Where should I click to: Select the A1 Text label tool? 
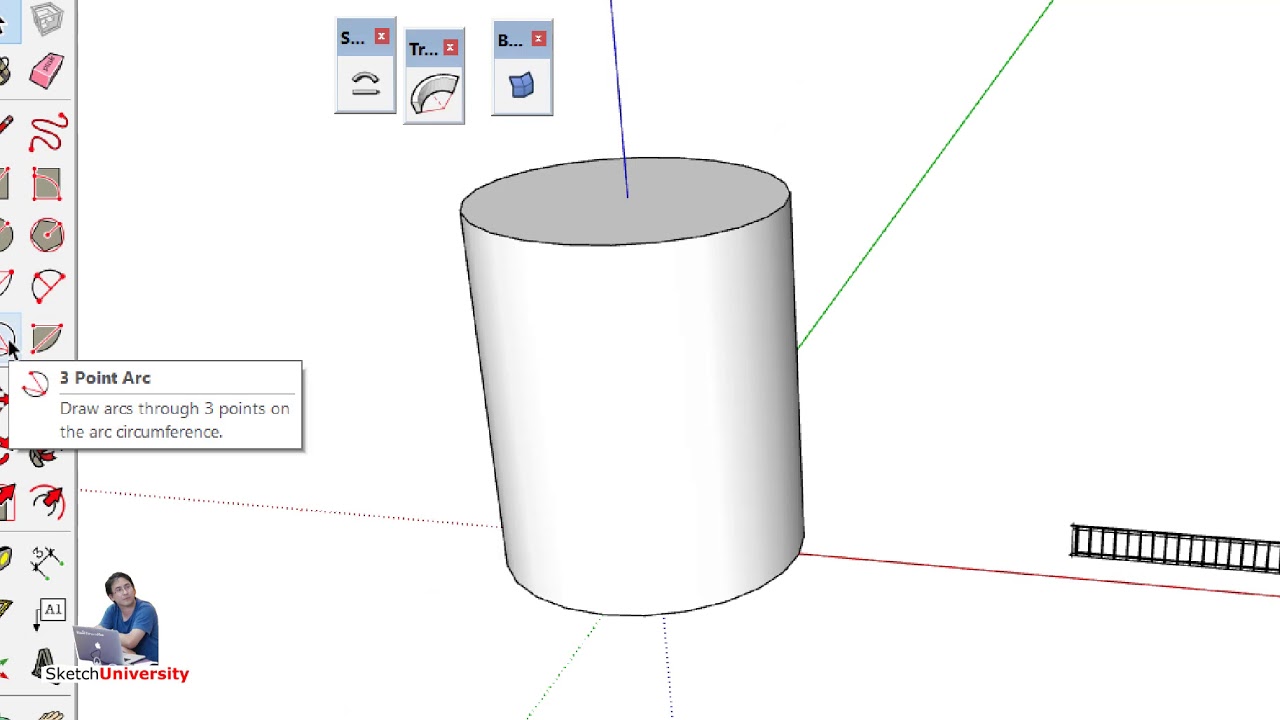click(x=51, y=611)
